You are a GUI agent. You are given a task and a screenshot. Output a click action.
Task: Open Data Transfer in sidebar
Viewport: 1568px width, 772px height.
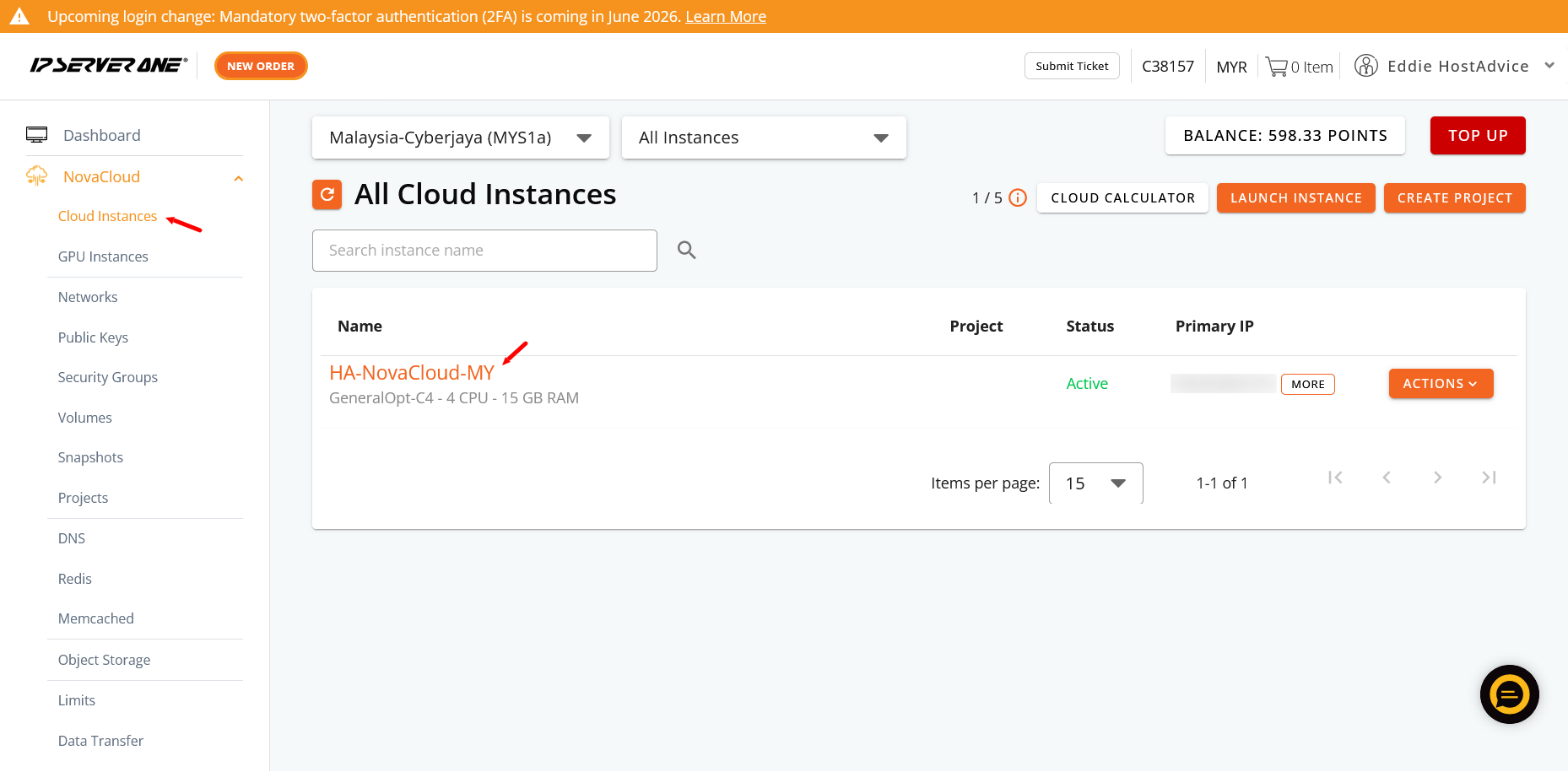(100, 741)
